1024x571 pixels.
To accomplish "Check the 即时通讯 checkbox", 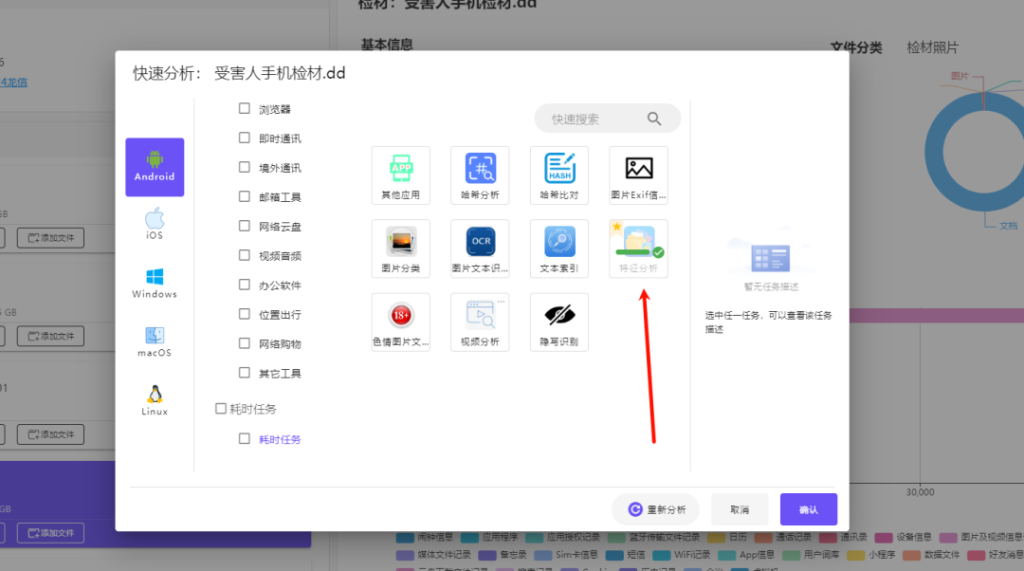I will tap(244, 138).
